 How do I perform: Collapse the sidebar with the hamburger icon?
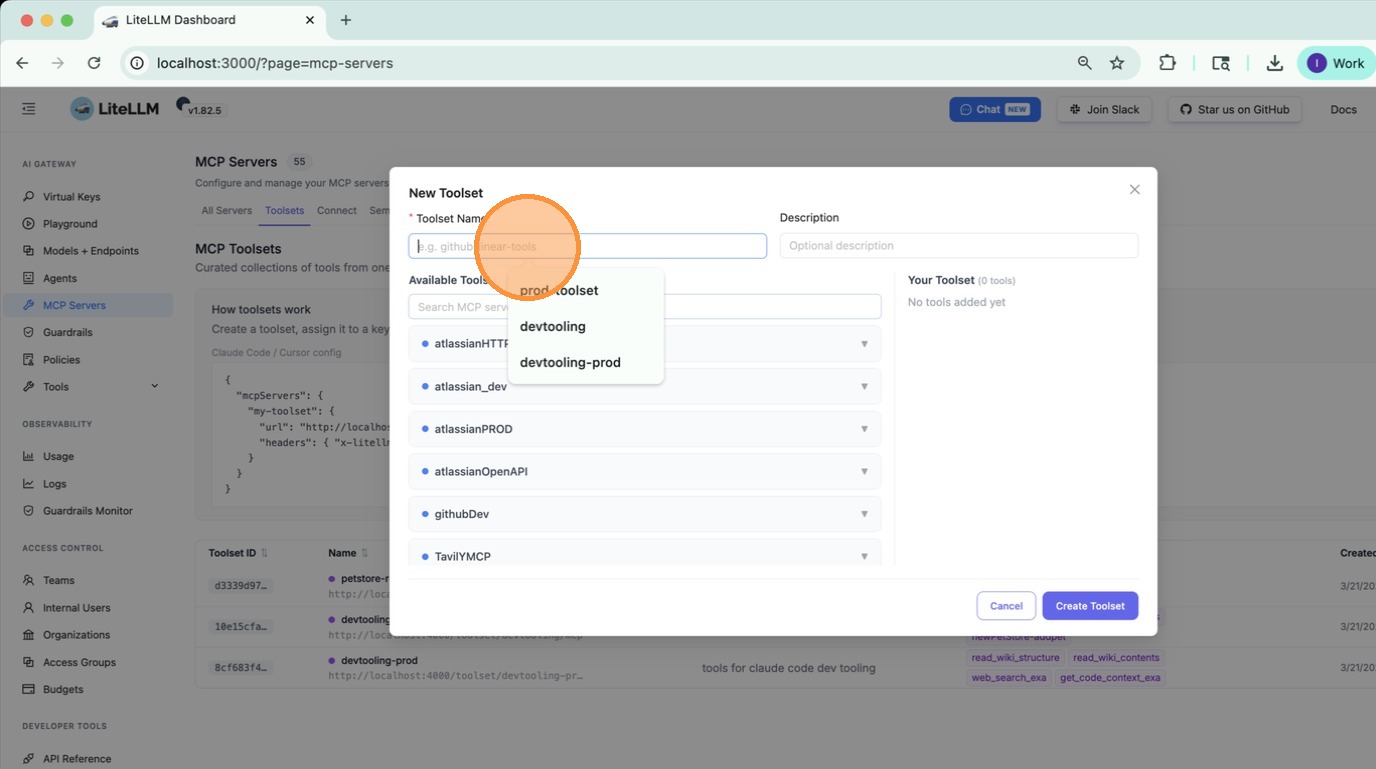28,109
